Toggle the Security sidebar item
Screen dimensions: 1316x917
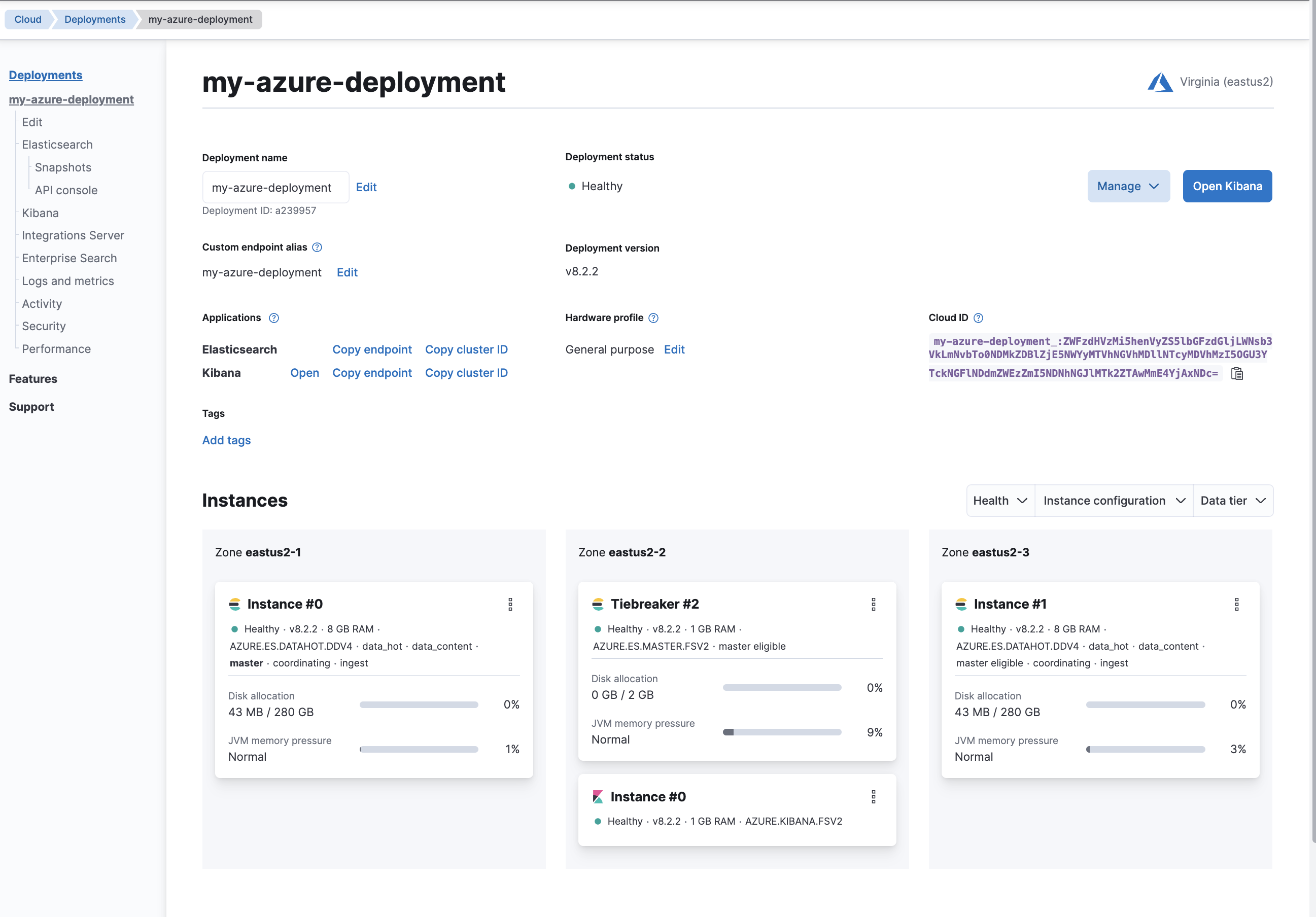(44, 326)
